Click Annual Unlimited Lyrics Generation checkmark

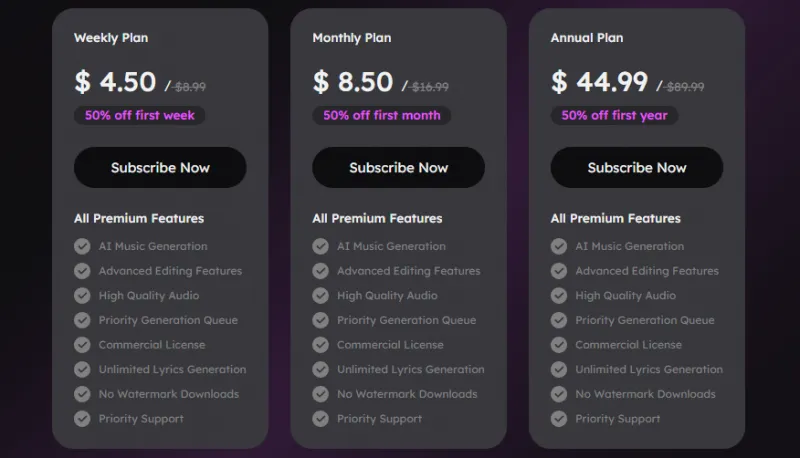point(559,369)
